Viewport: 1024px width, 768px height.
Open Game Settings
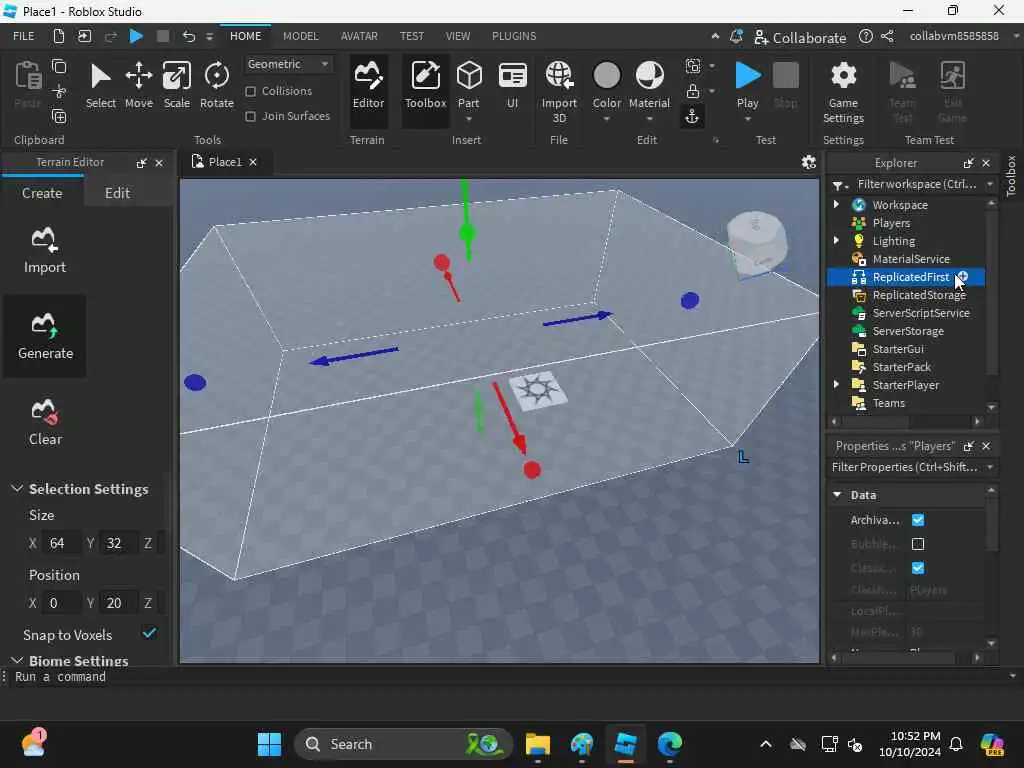(843, 91)
